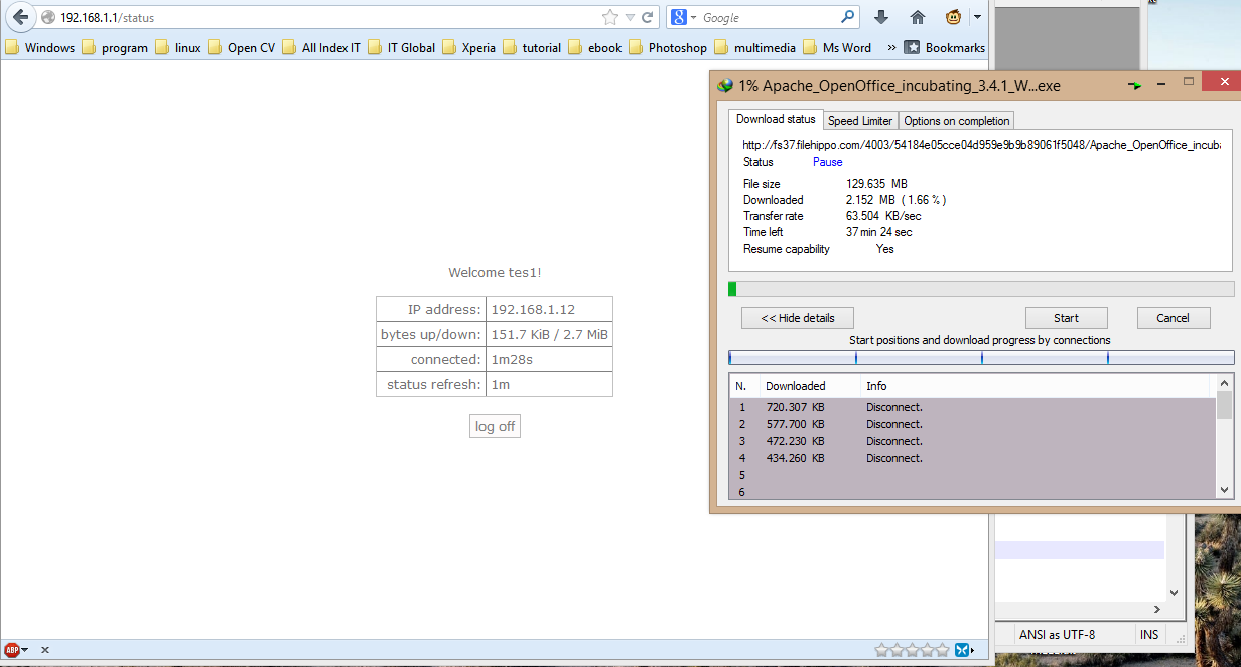Open the downloads arrow button
This screenshot has height=667, width=1241.
(881, 17)
